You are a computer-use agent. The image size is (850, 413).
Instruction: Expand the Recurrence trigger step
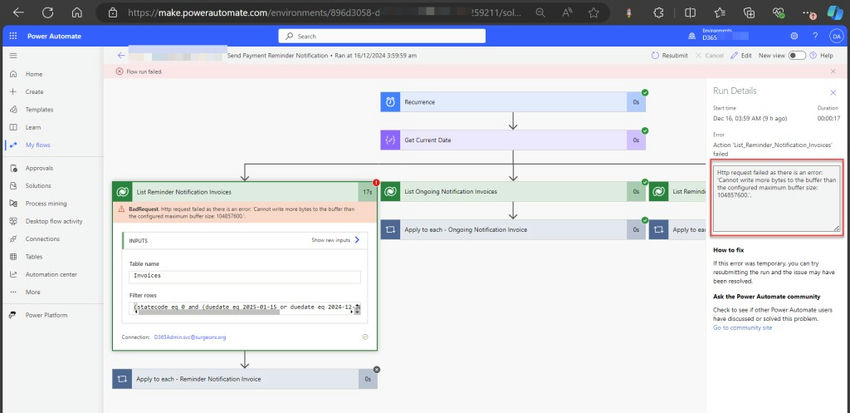[513, 102]
